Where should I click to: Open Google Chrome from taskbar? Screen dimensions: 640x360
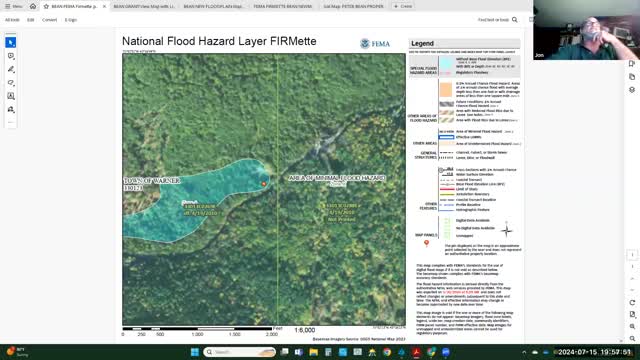[x=387, y=352]
